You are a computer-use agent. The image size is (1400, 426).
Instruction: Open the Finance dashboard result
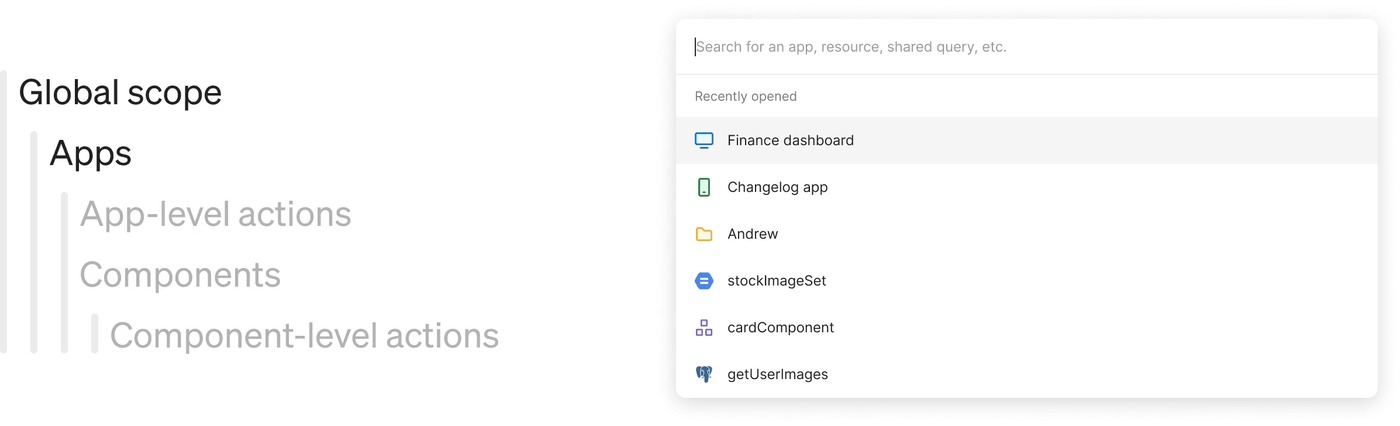tap(790, 140)
